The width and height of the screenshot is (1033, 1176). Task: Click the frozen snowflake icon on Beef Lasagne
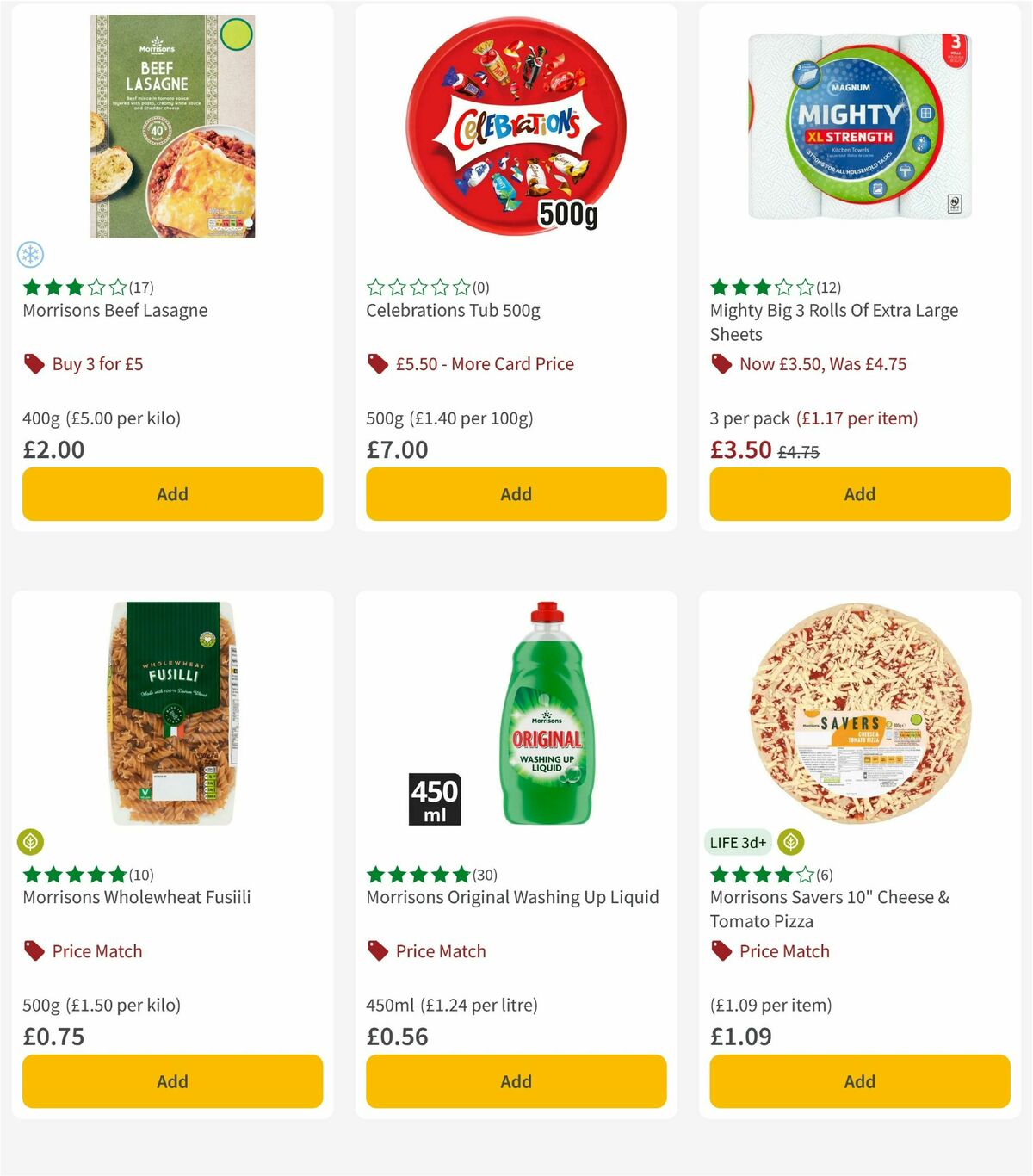point(31,256)
